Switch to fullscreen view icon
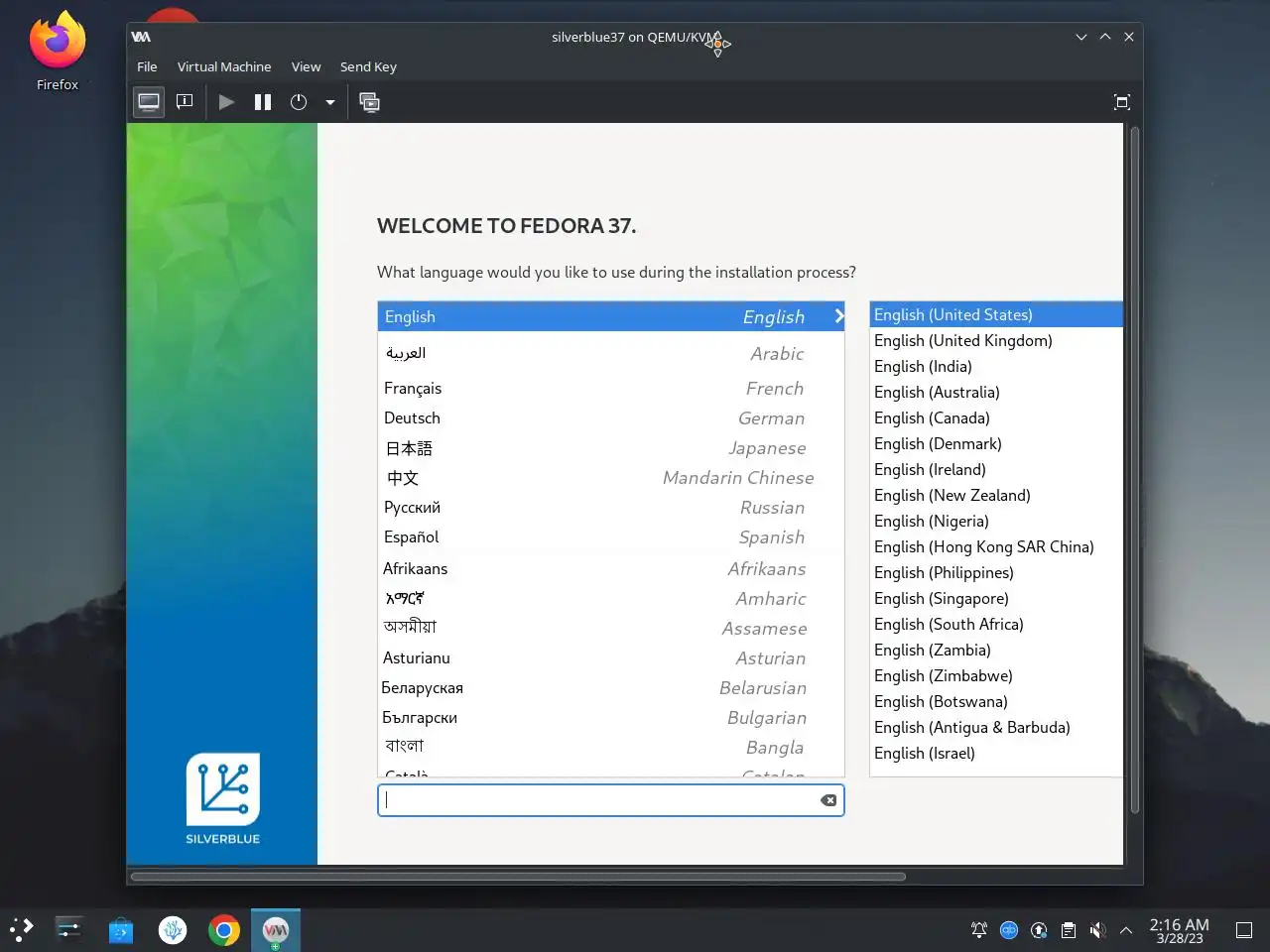Screen dimensions: 1270x952 pyautogui.click(x=1122, y=102)
